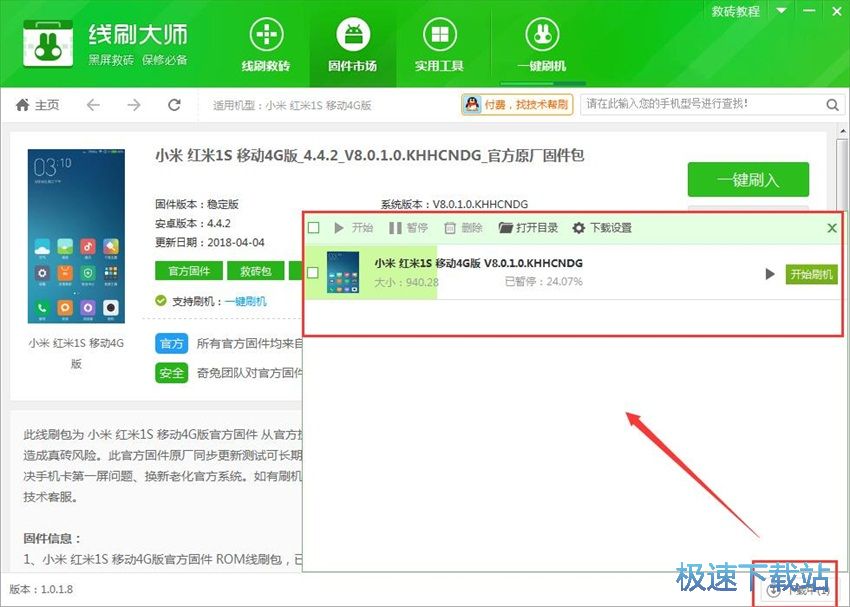
Task: Expand the title bar dropdown menu arrow
Action: coord(781,10)
